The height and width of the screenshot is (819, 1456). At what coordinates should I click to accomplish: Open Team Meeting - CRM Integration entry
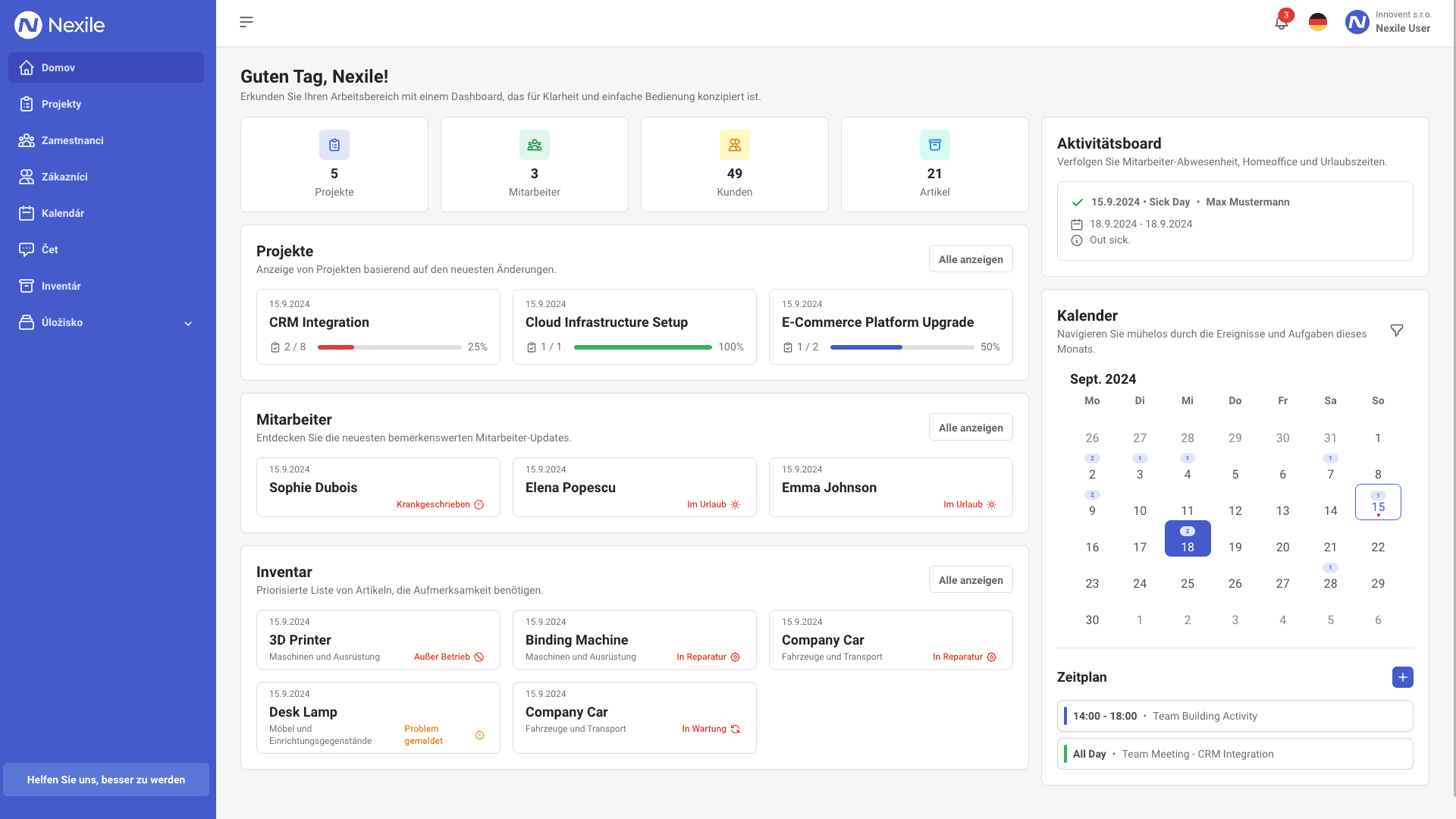pyautogui.click(x=1235, y=754)
